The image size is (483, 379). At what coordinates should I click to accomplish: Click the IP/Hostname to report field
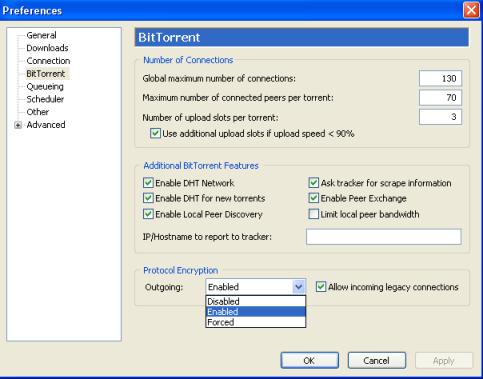384,237
